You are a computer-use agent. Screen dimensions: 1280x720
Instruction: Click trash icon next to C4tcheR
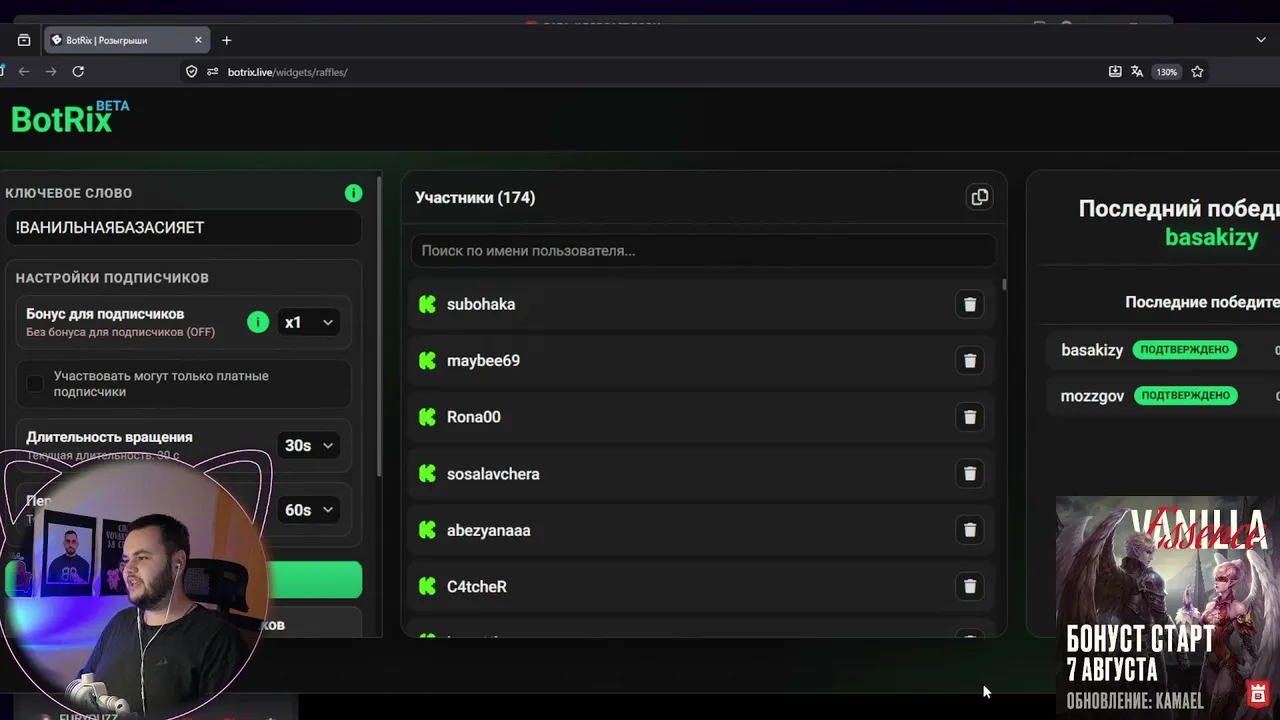[969, 587]
